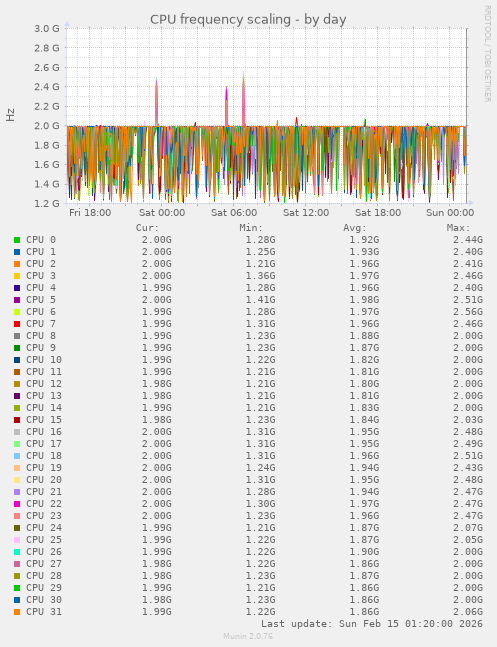Click CPU 5 min value 1.41G

260,300
